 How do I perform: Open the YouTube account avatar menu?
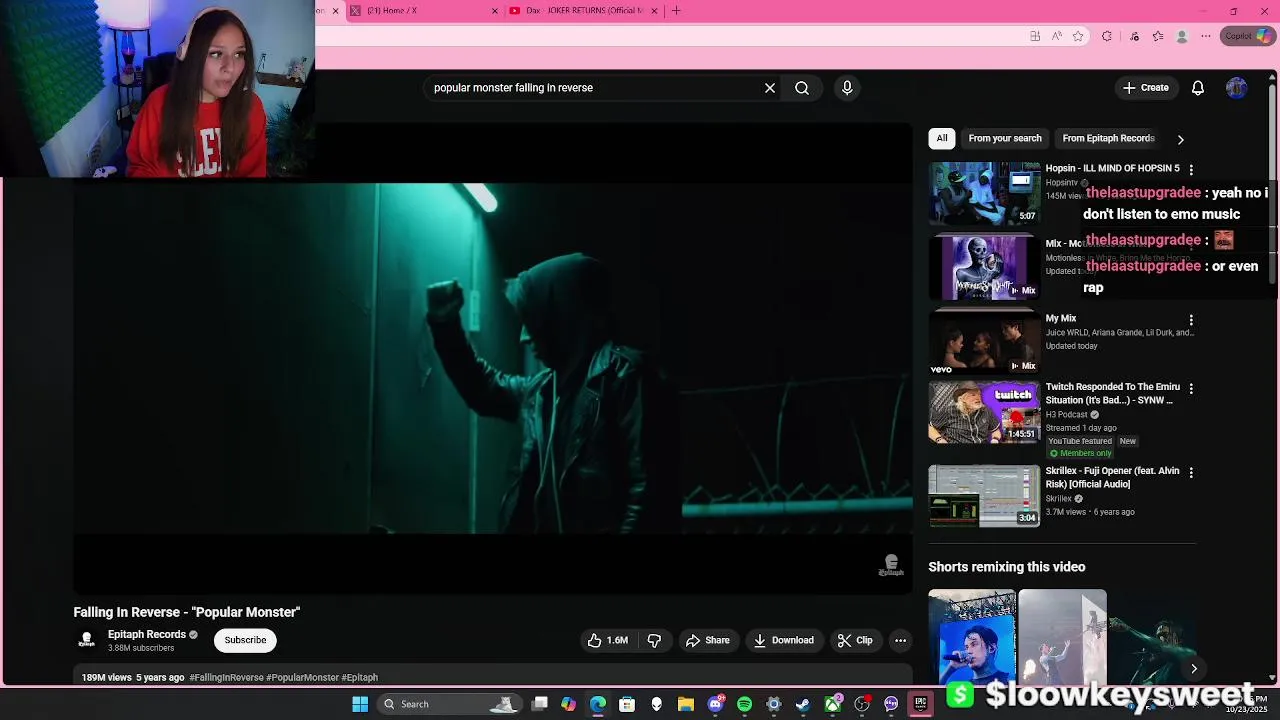tap(1237, 88)
